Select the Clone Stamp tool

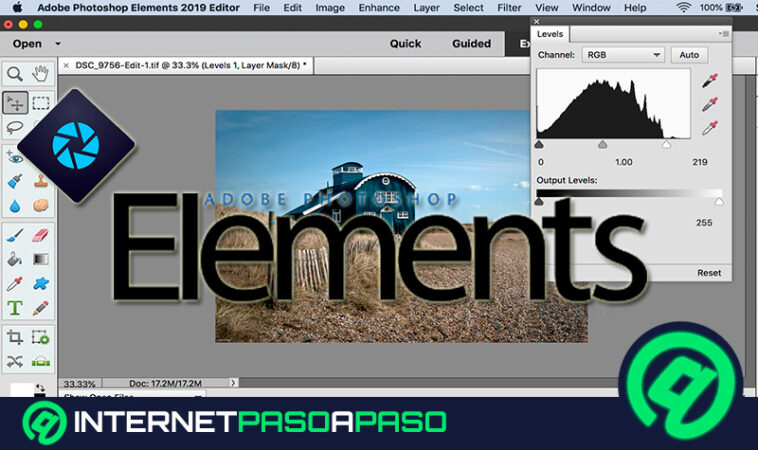point(41,181)
